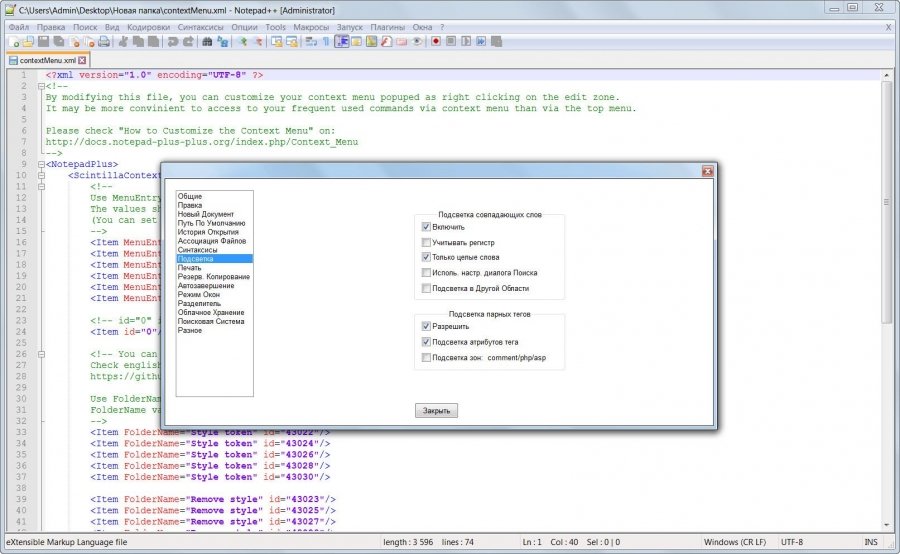This screenshot has width=900, height=554.
Task: Select 'Автозавершение' in the settings list
Action: pyautogui.click(x=204, y=285)
